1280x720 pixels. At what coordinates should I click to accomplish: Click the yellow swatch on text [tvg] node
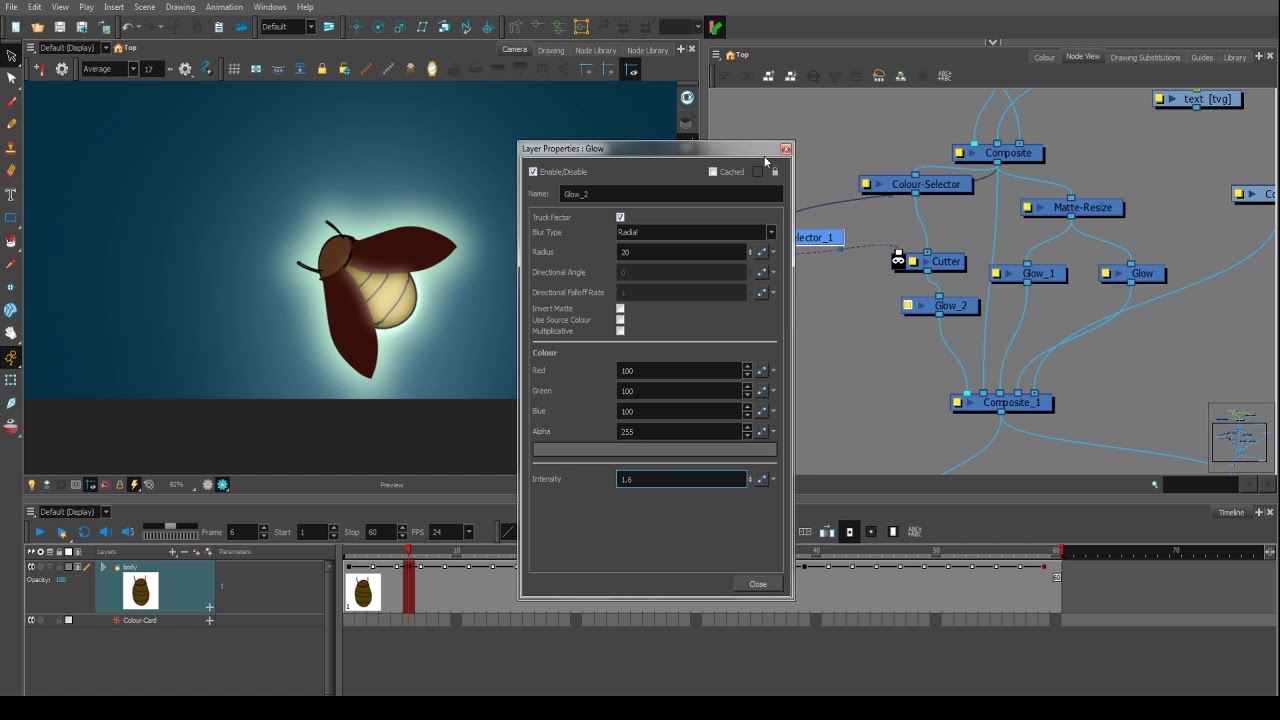(1159, 99)
